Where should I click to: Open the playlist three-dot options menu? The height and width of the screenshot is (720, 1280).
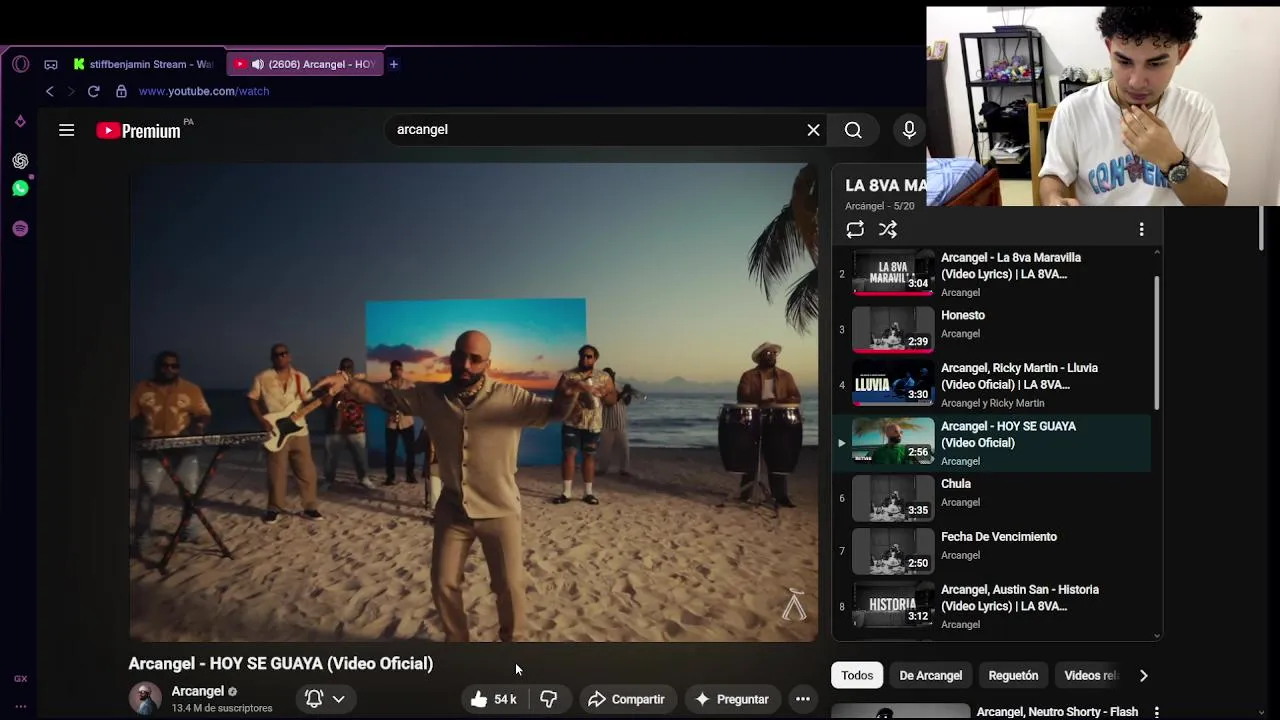(x=1141, y=230)
